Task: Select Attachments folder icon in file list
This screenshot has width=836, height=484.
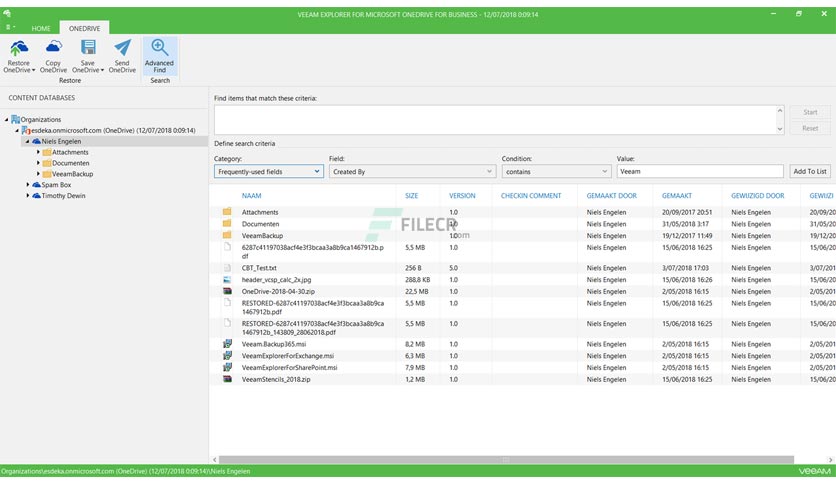Action: pos(227,212)
